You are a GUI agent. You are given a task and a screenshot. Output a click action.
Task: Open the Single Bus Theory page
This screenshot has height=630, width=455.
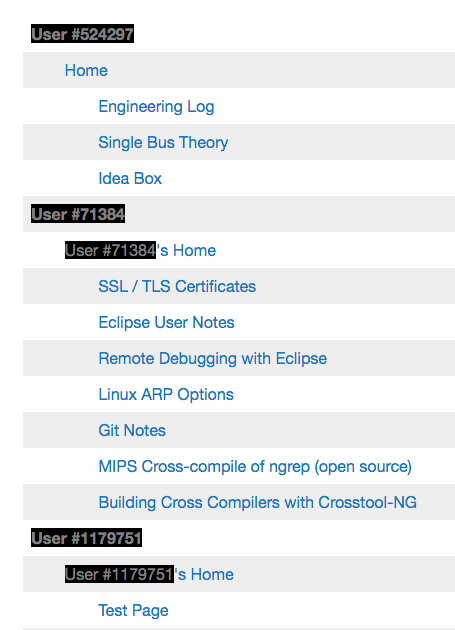click(x=163, y=143)
